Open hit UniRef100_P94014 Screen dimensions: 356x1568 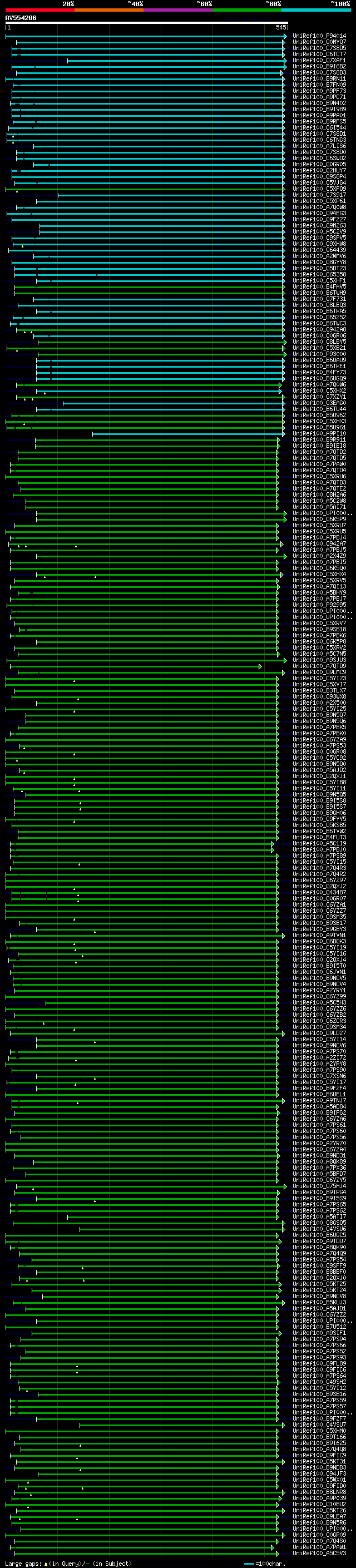coord(319,36)
